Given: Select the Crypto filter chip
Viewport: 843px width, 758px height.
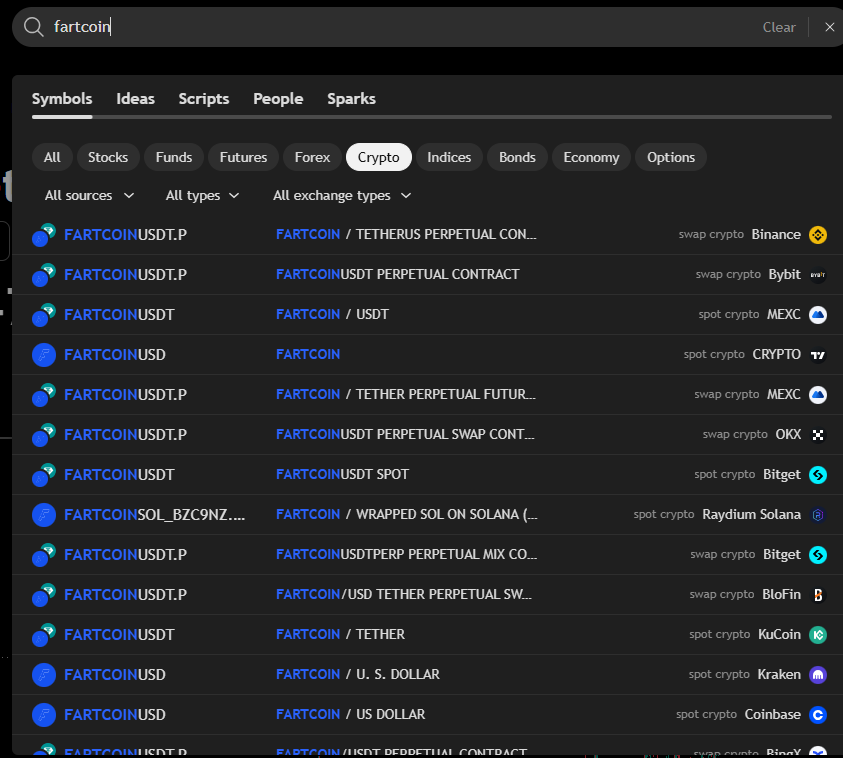Looking at the screenshot, I should [378, 157].
